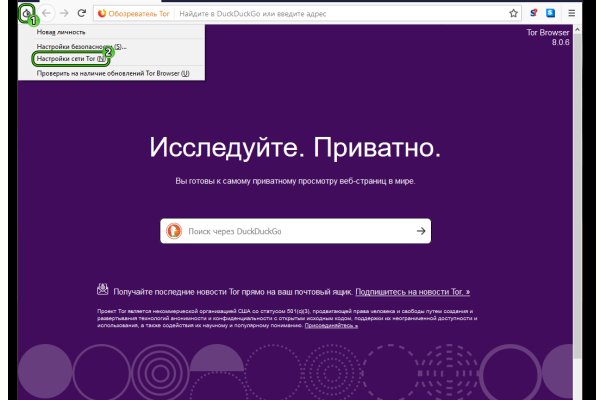Click the NoScript extension icon
This screenshot has width=600, height=400.
pos(534,14)
